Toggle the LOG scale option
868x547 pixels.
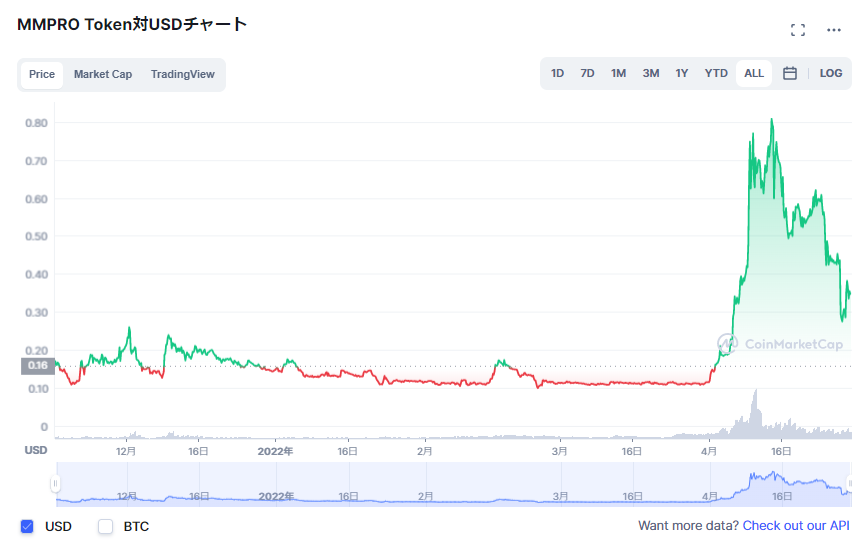831,73
